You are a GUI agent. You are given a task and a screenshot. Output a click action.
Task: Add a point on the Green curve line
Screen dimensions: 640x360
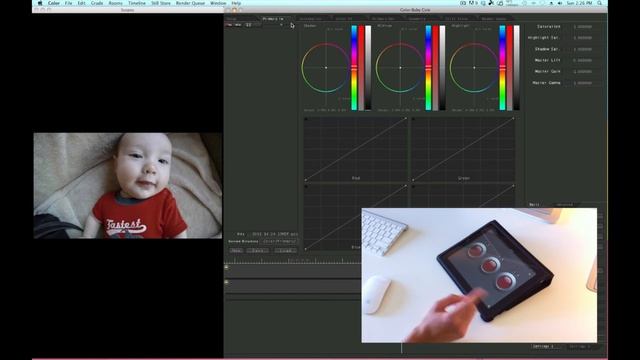463,149
